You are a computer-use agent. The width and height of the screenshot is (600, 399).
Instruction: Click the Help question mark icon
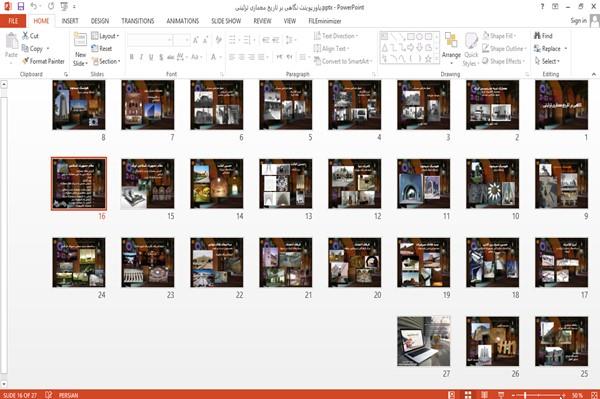542,7
